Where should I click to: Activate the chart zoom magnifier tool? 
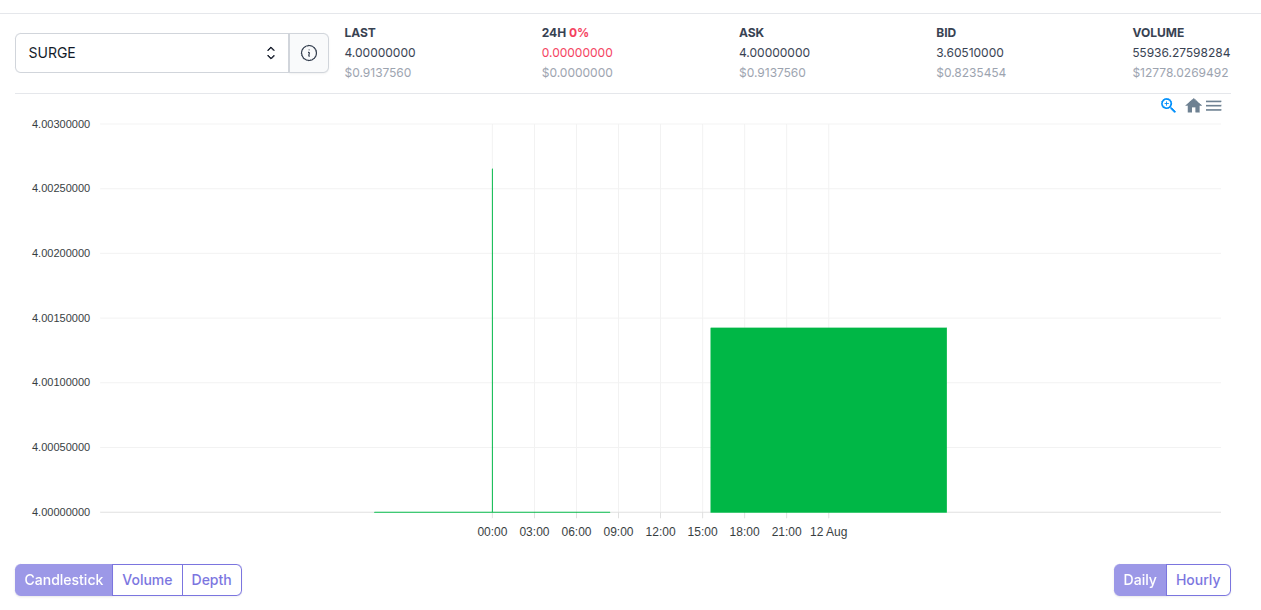point(1168,105)
